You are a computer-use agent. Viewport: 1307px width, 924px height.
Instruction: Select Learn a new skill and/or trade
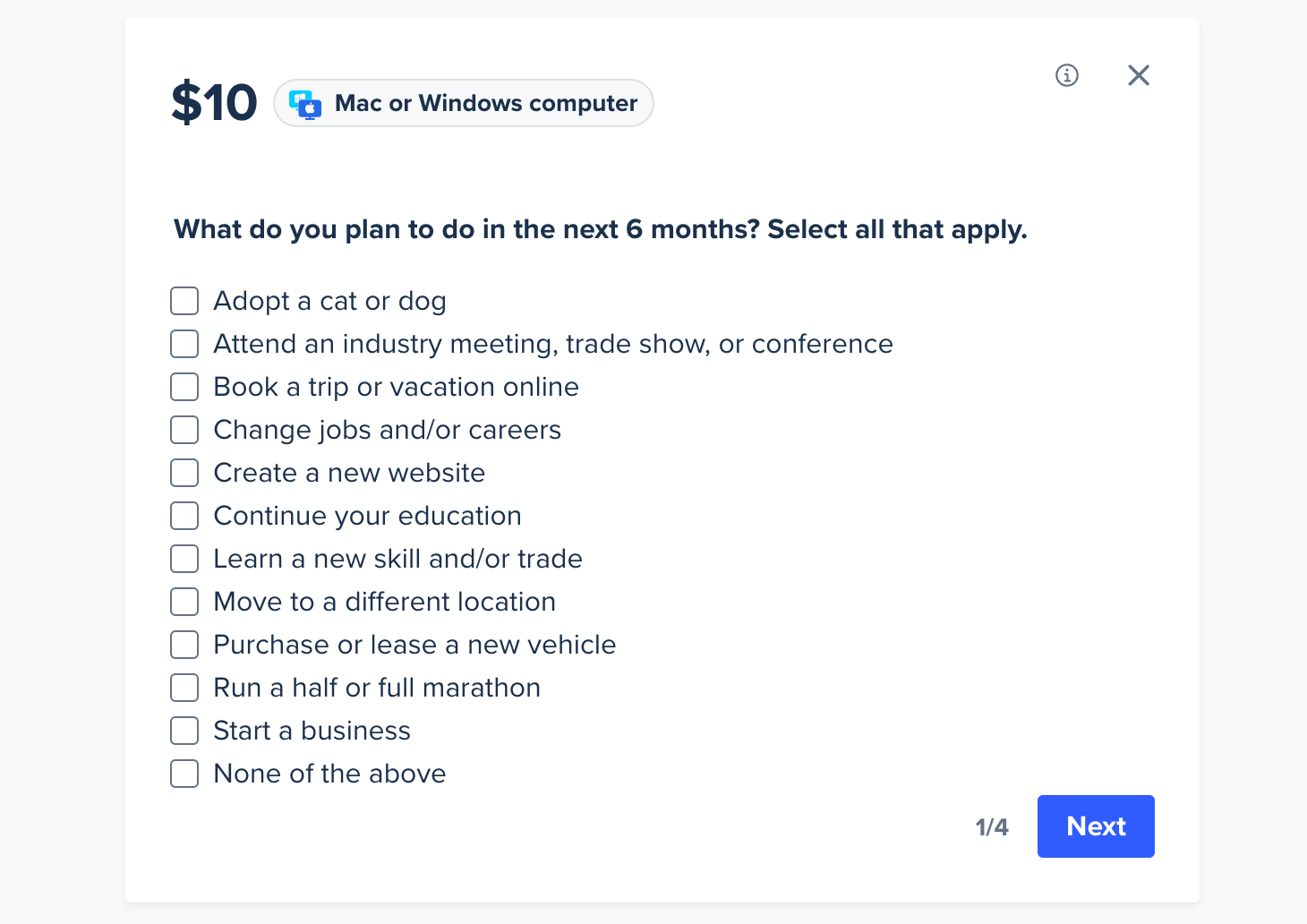tap(184, 559)
